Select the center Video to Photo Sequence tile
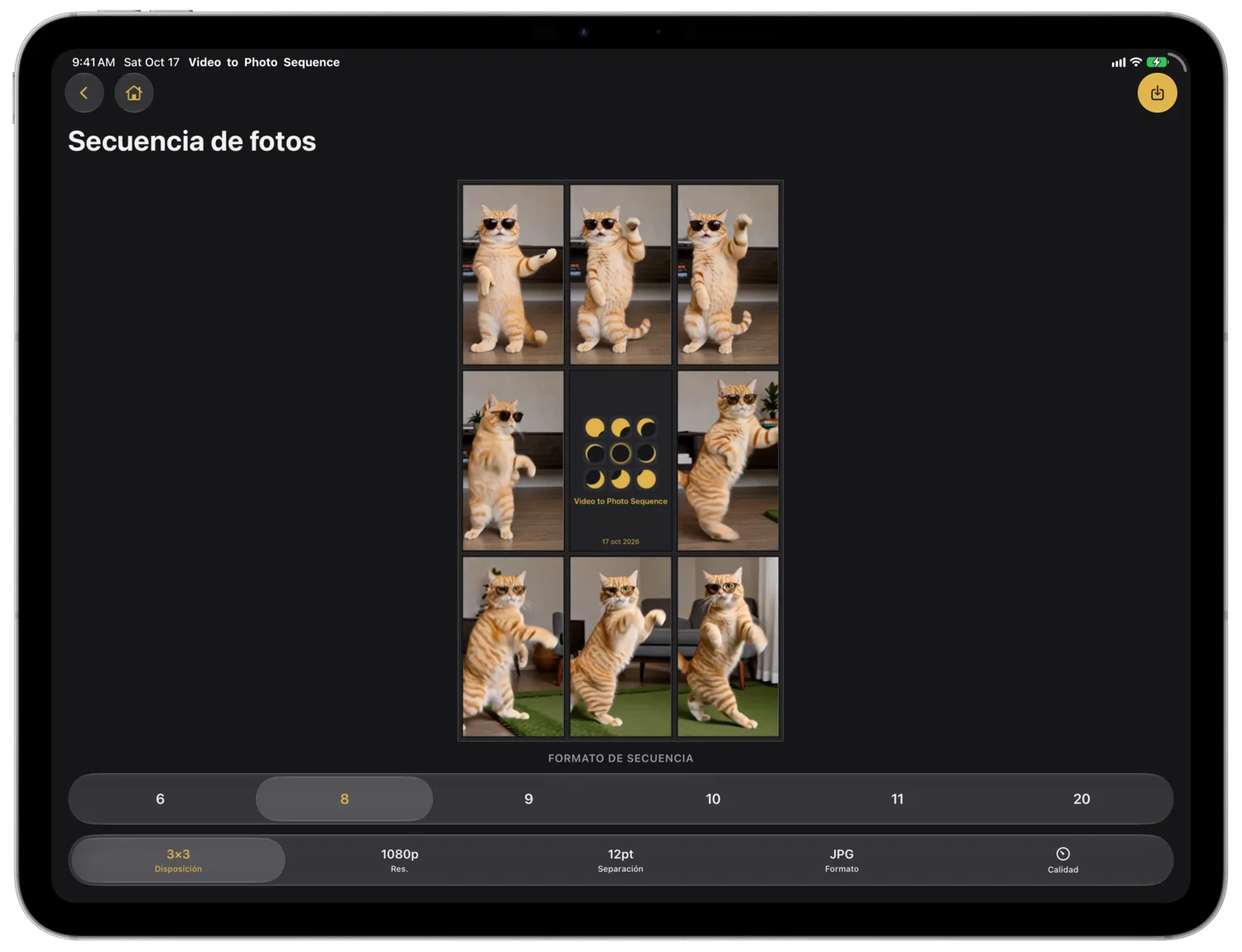The width and height of the screenshot is (1242, 952). (x=620, y=460)
